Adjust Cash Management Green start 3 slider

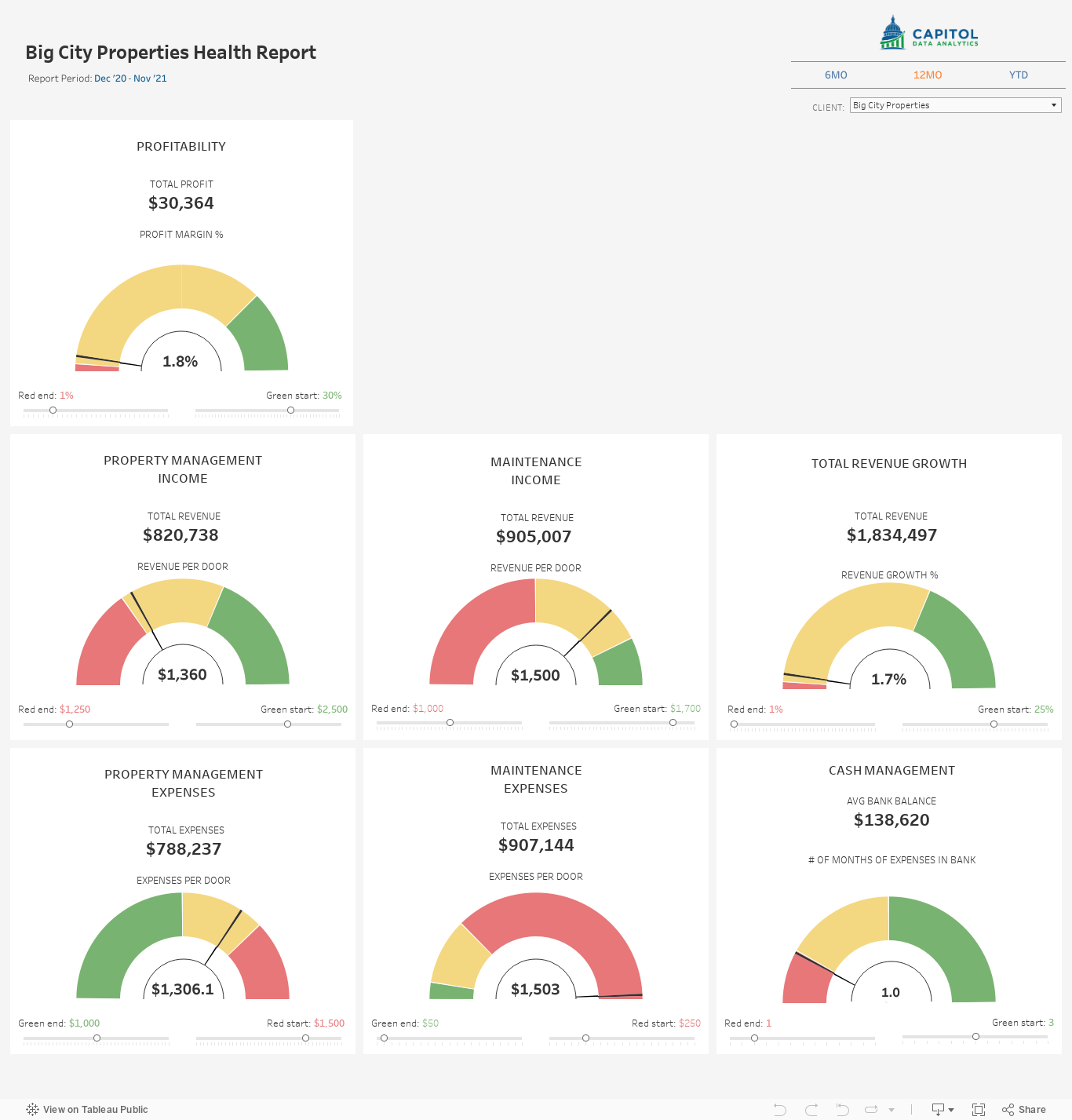[975, 1036]
